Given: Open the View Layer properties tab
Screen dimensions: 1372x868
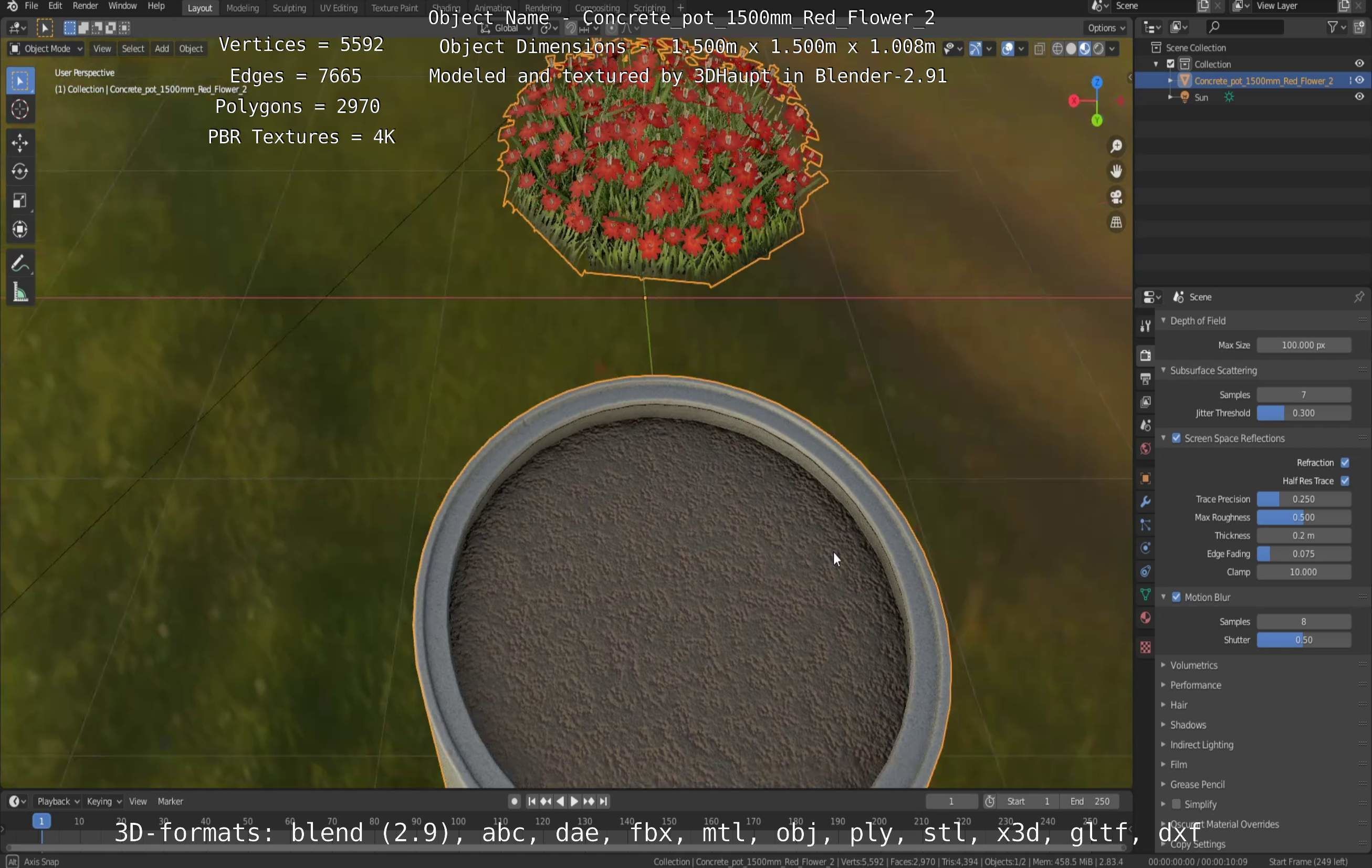Looking at the screenshot, I should coord(1145,402).
